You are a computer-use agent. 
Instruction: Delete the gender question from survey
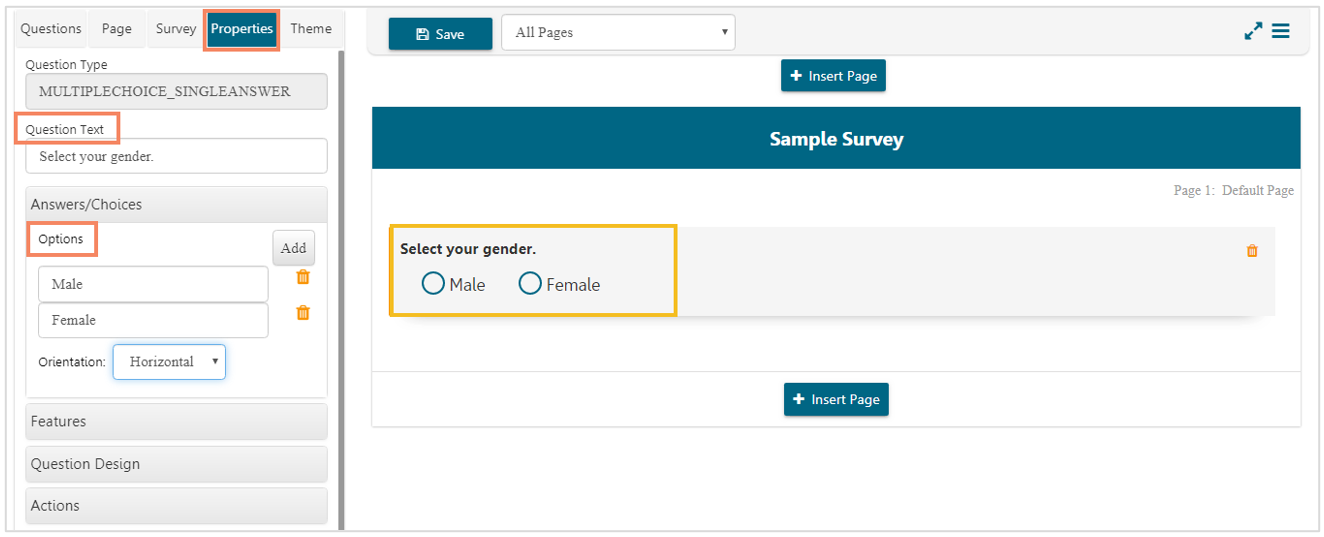point(1252,251)
